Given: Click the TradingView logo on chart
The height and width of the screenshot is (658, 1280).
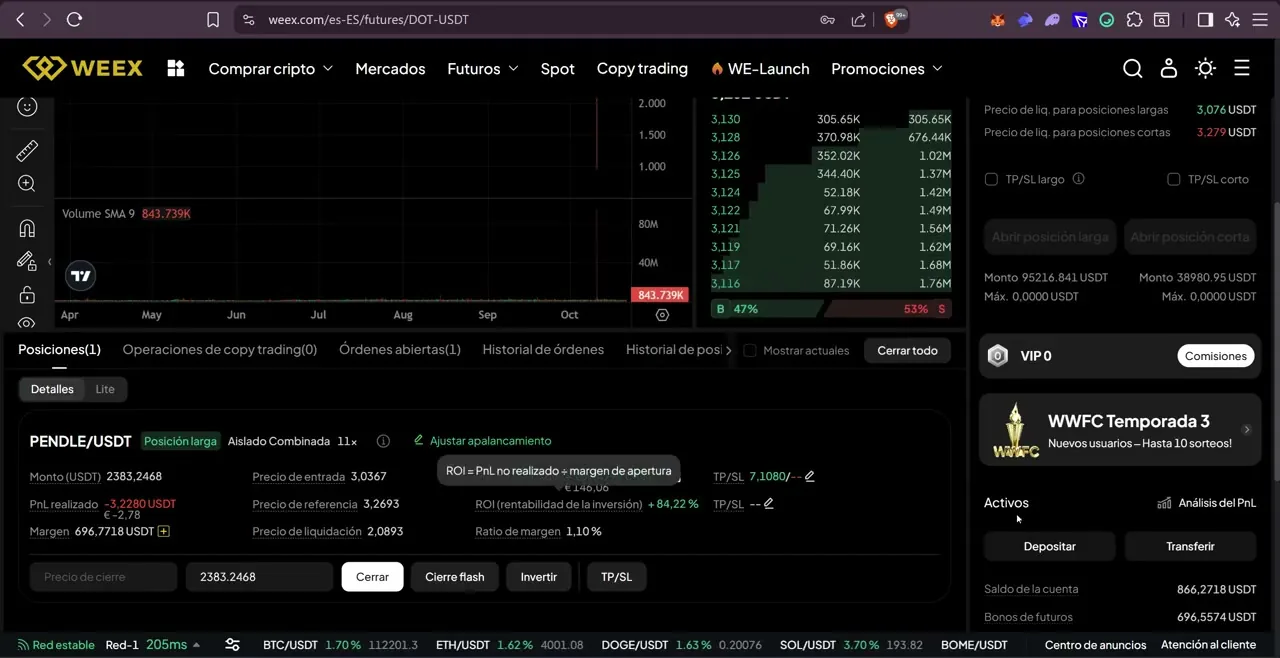Looking at the screenshot, I should click(x=81, y=276).
